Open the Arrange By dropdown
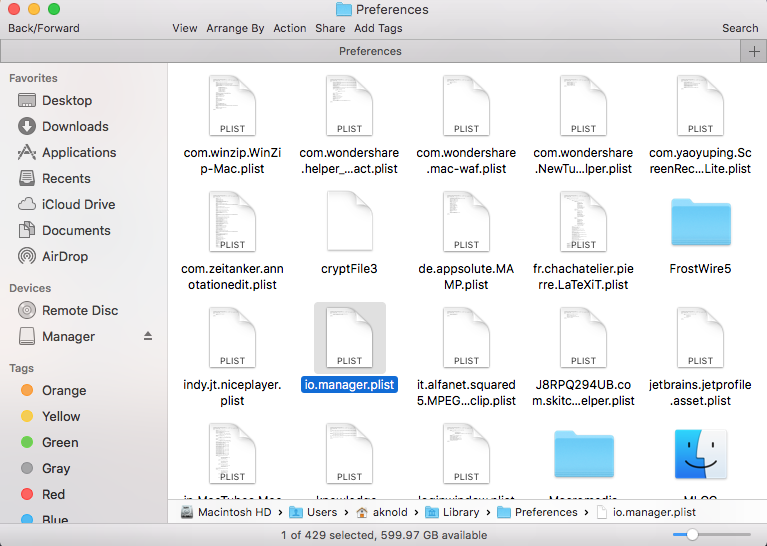Viewport: 767px width, 546px height. [235, 28]
